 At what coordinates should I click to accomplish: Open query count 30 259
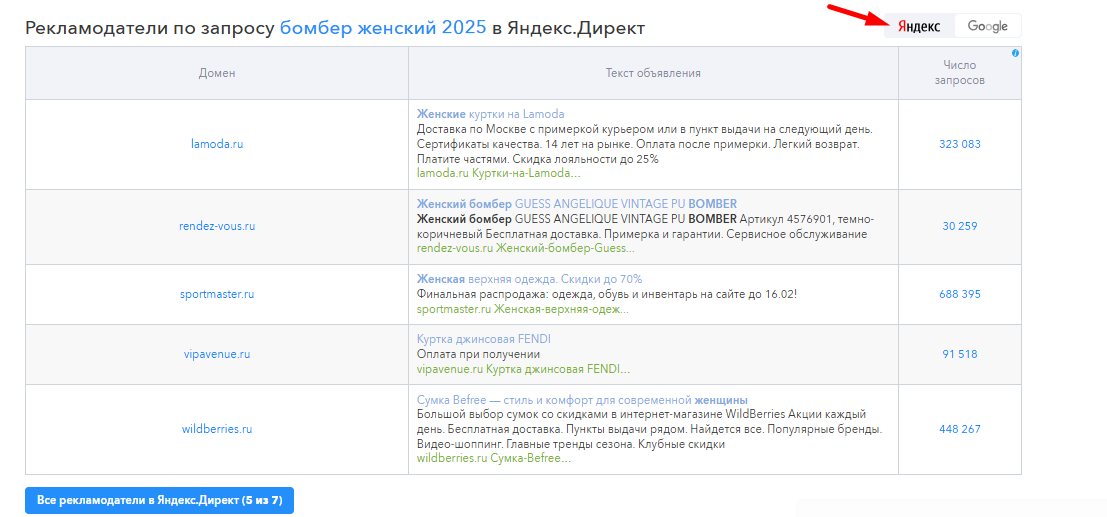(x=959, y=226)
